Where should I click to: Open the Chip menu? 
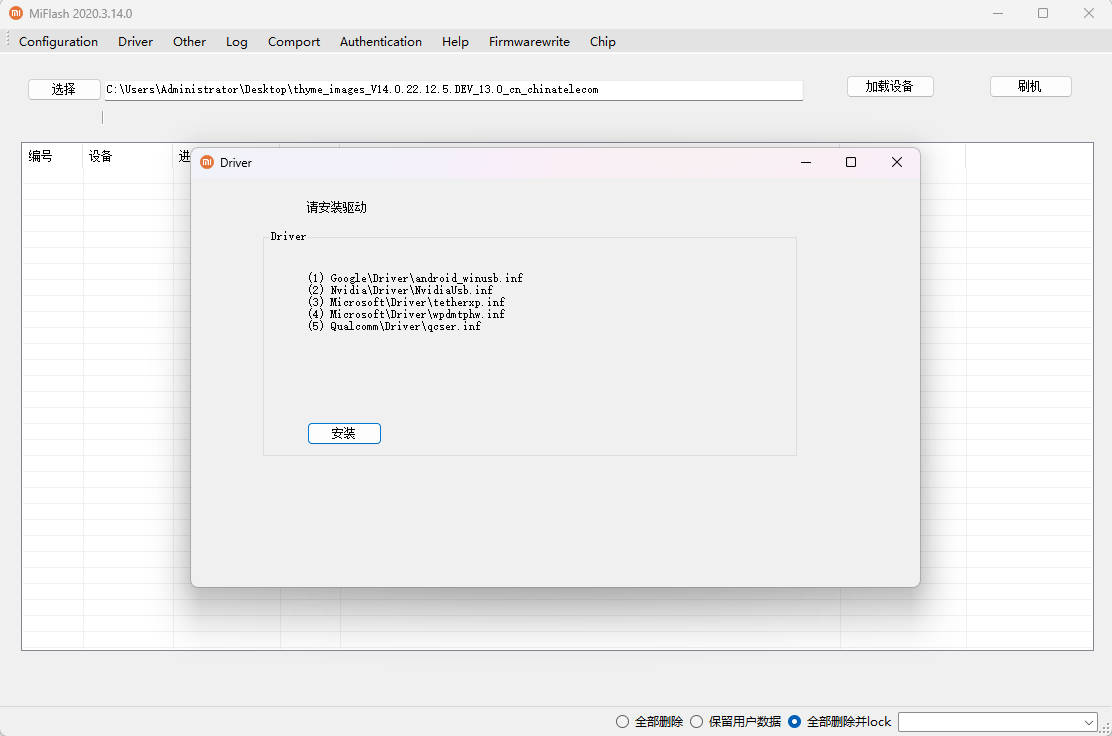click(602, 42)
